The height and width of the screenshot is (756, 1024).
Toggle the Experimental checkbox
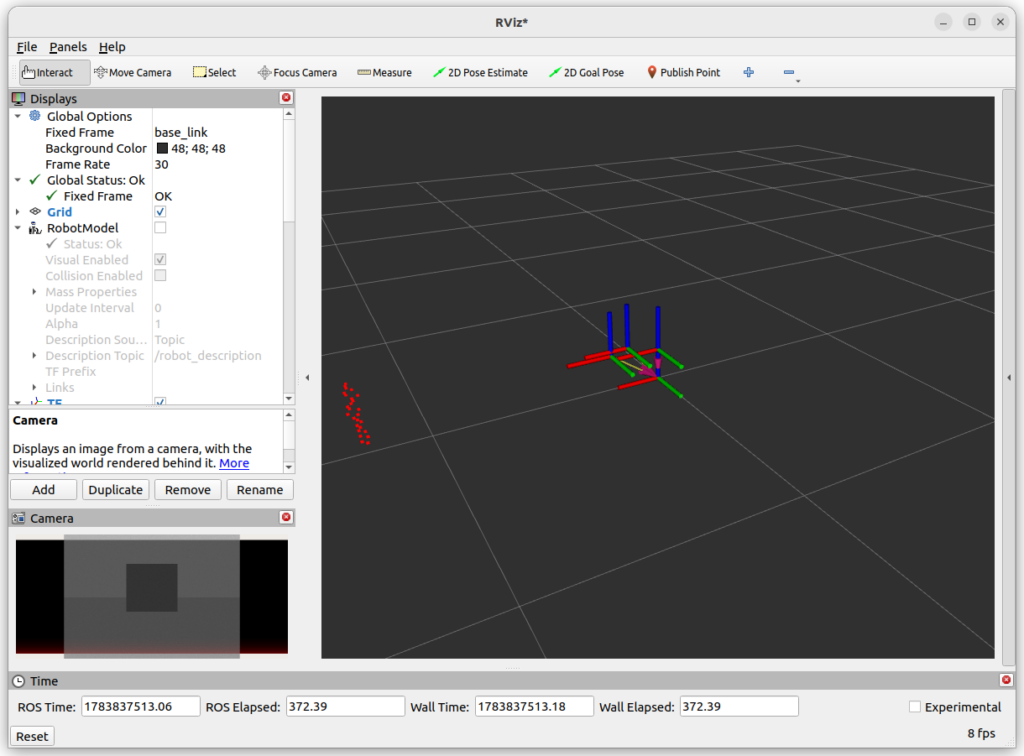(915, 706)
